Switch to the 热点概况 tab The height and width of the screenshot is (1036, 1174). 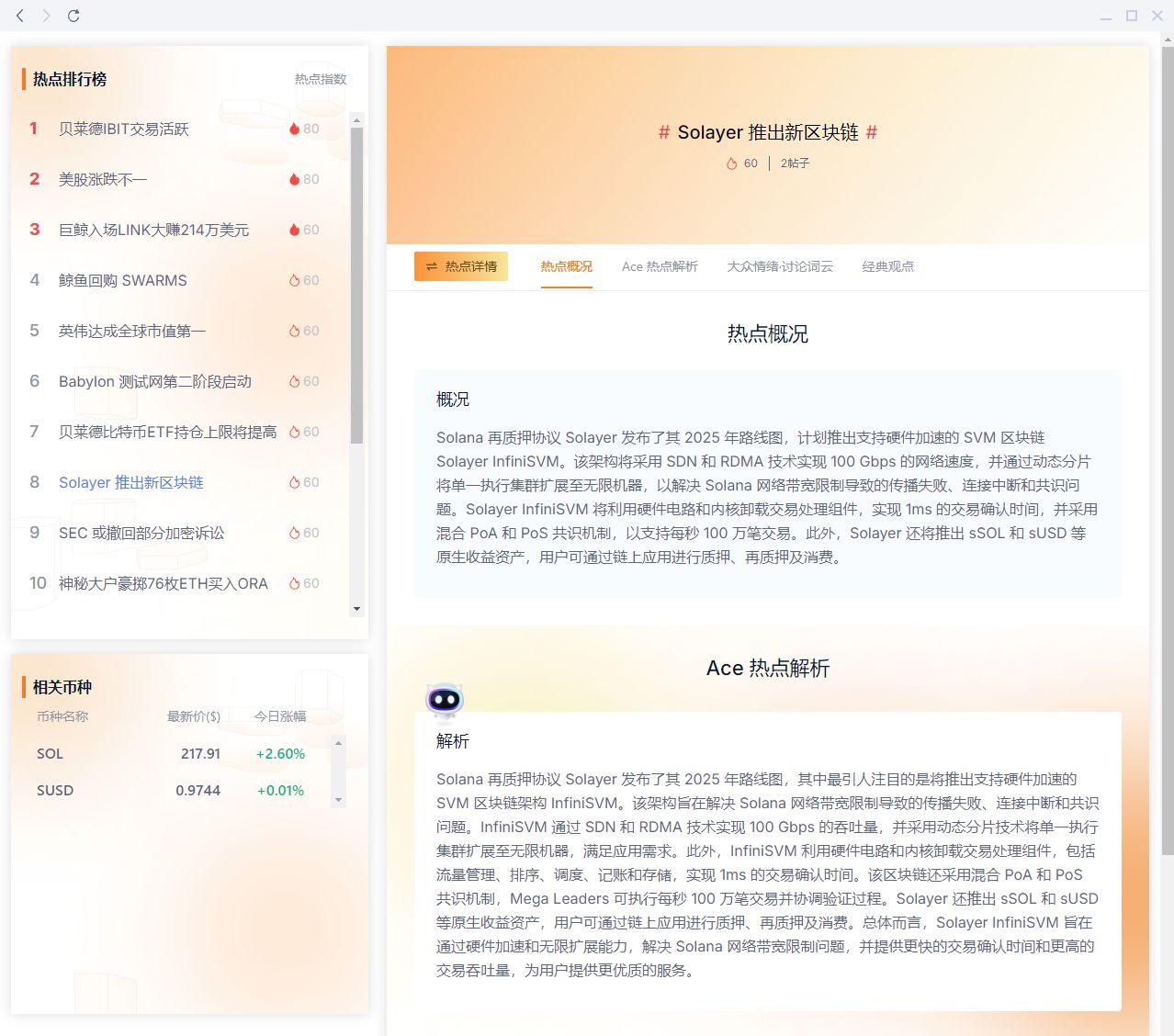[x=567, y=266]
